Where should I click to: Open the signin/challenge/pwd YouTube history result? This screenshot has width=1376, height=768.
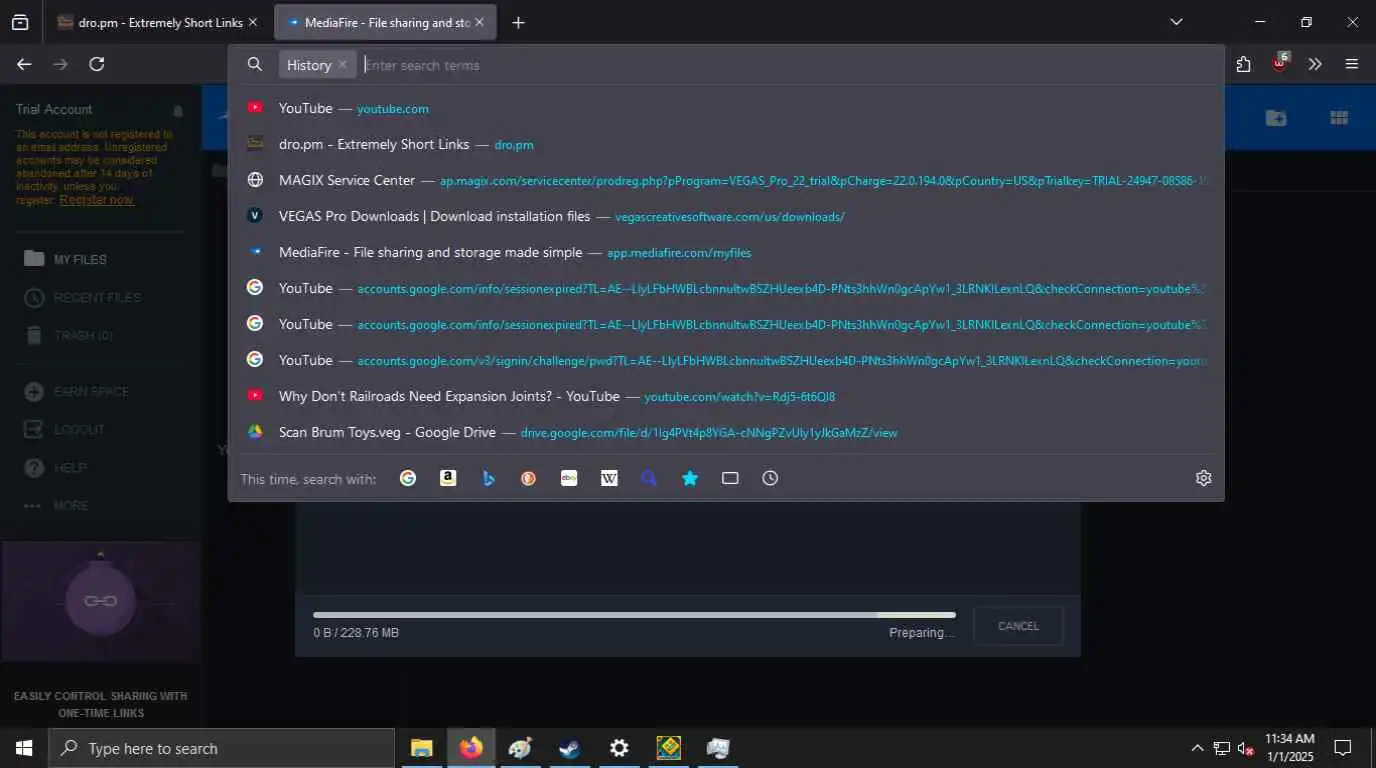pos(725,360)
